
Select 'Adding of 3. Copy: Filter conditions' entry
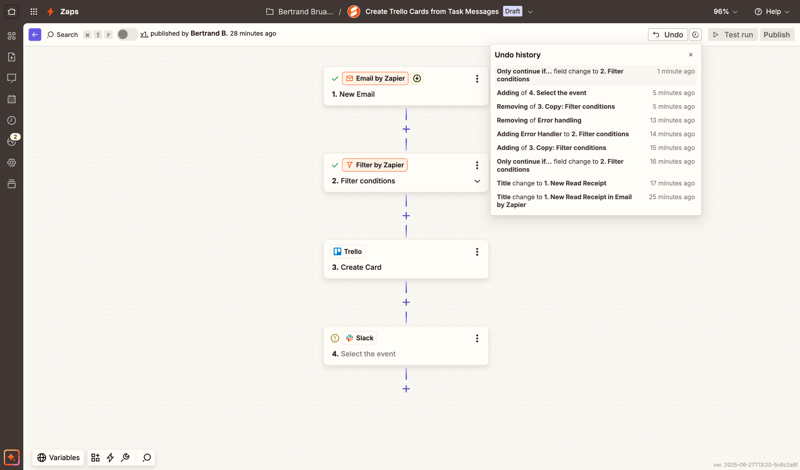coord(595,148)
